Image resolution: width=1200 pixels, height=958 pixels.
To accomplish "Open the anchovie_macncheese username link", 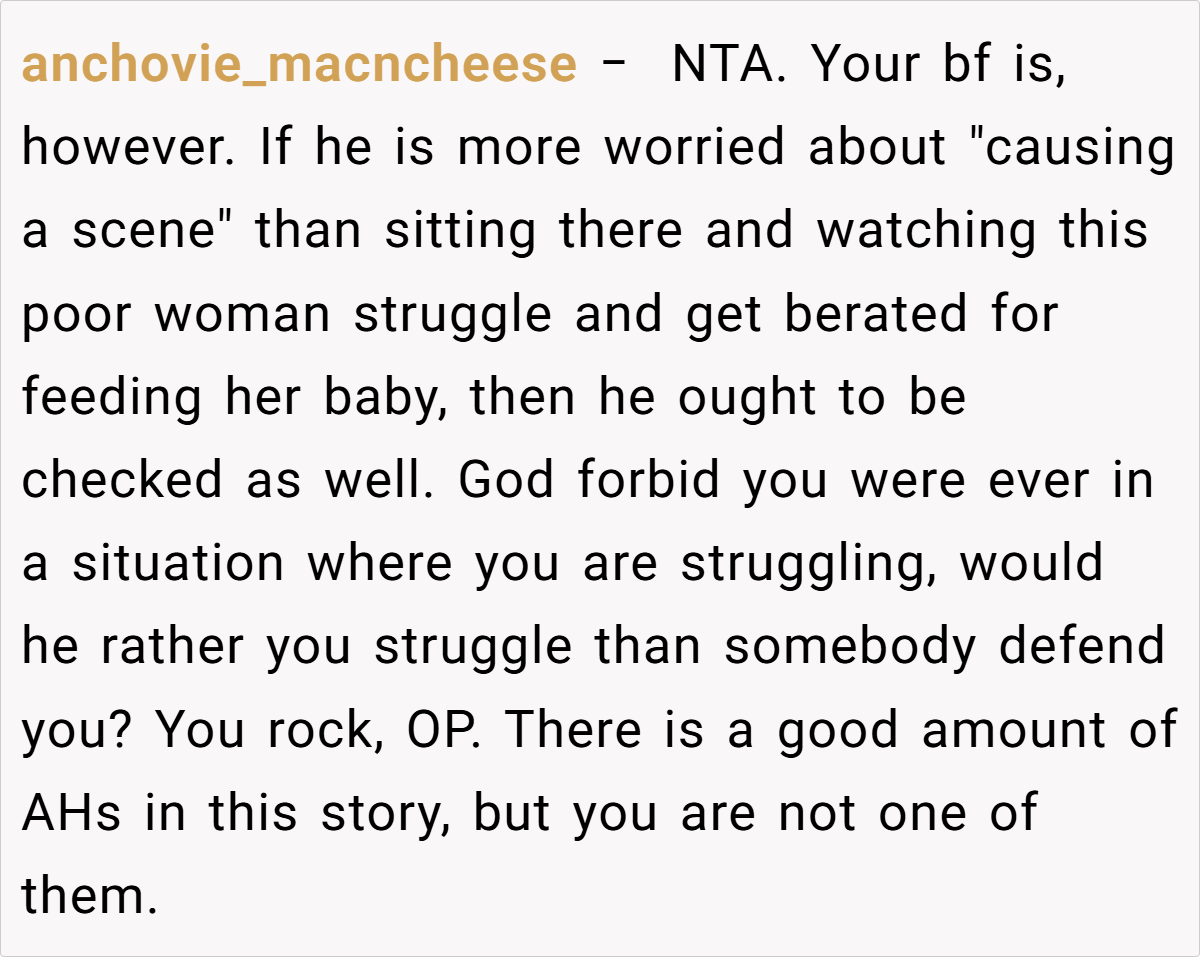I will (x=299, y=65).
